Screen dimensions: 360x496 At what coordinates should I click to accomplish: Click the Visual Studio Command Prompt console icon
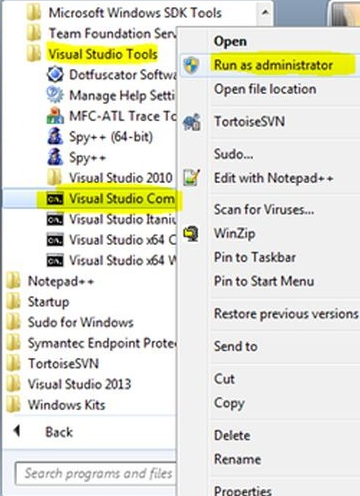click(55, 199)
